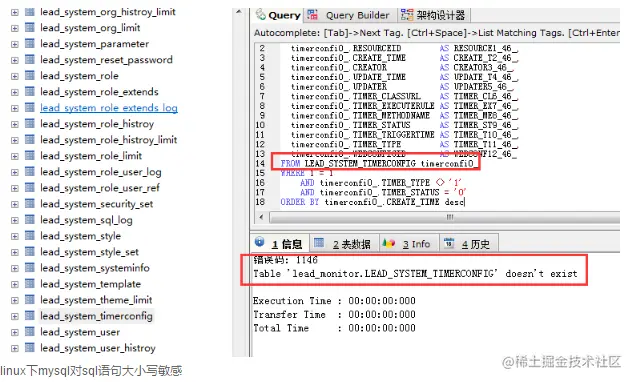Expand lead_system_org_limit table node
The width and height of the screenshot is (634, 382).
click(x=15, y=28)
